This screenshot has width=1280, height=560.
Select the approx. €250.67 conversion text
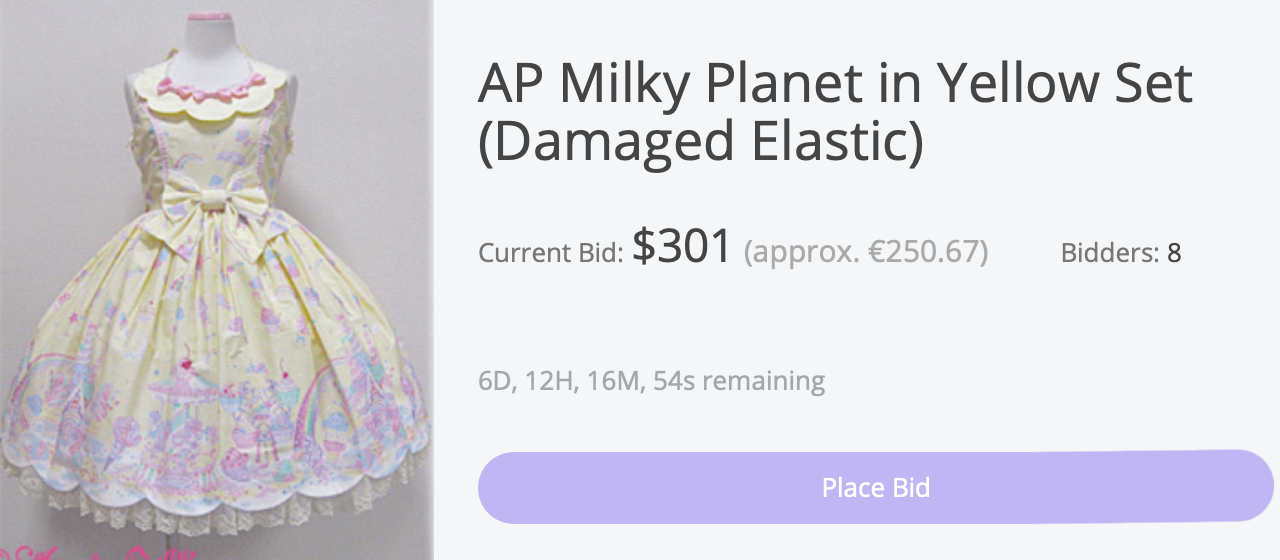tap(865, 253)
